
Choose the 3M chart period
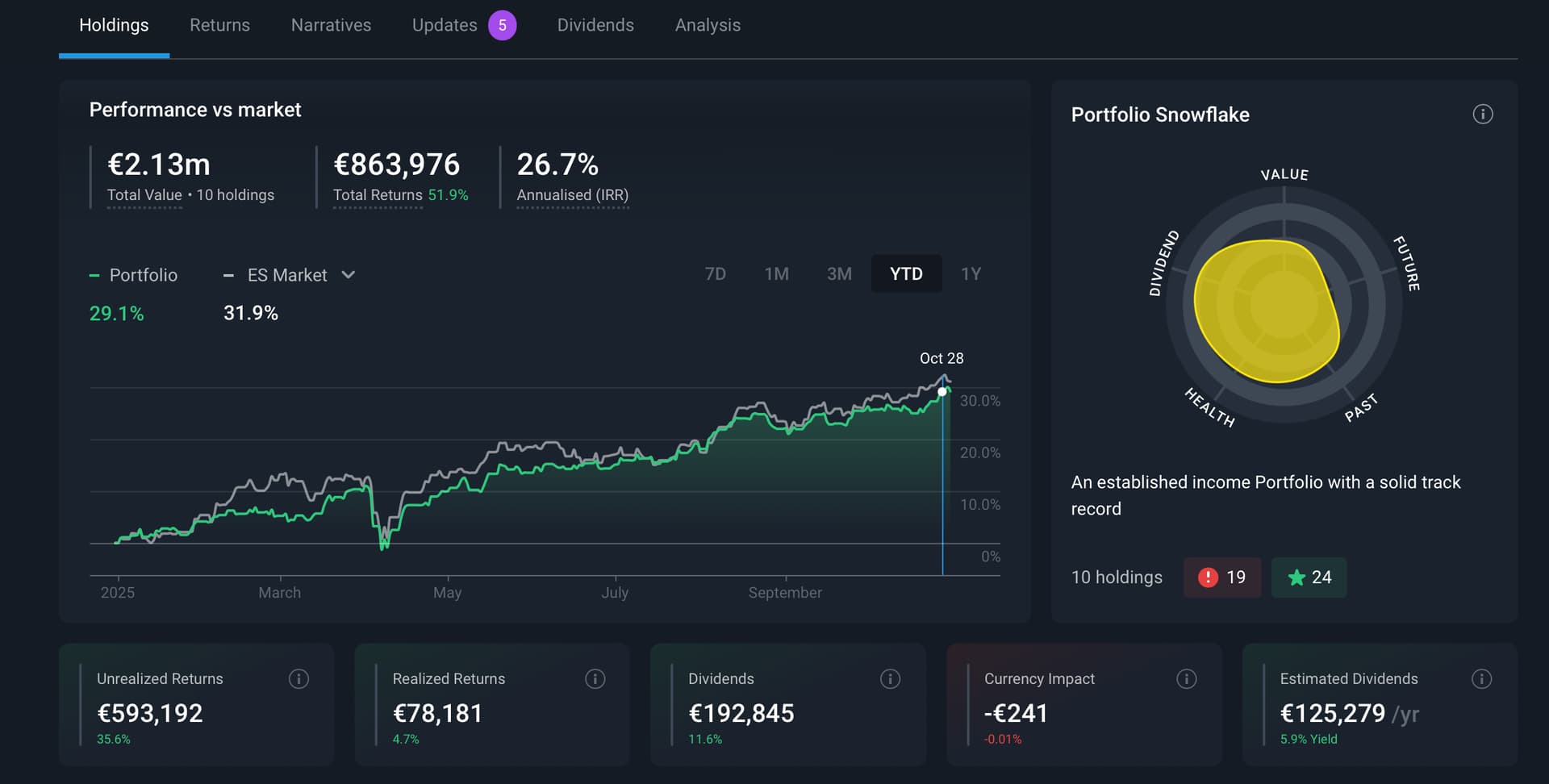[x=839, y=274]
